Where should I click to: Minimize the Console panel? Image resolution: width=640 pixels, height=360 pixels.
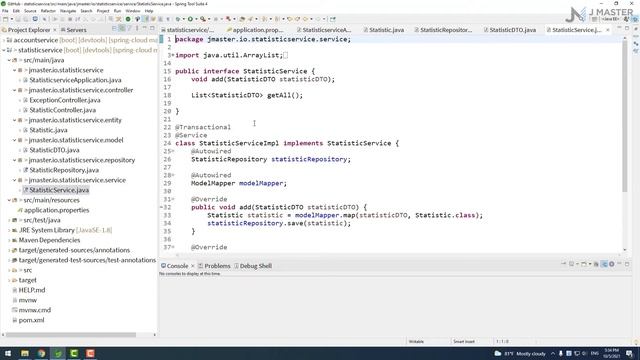click(619, 264)
